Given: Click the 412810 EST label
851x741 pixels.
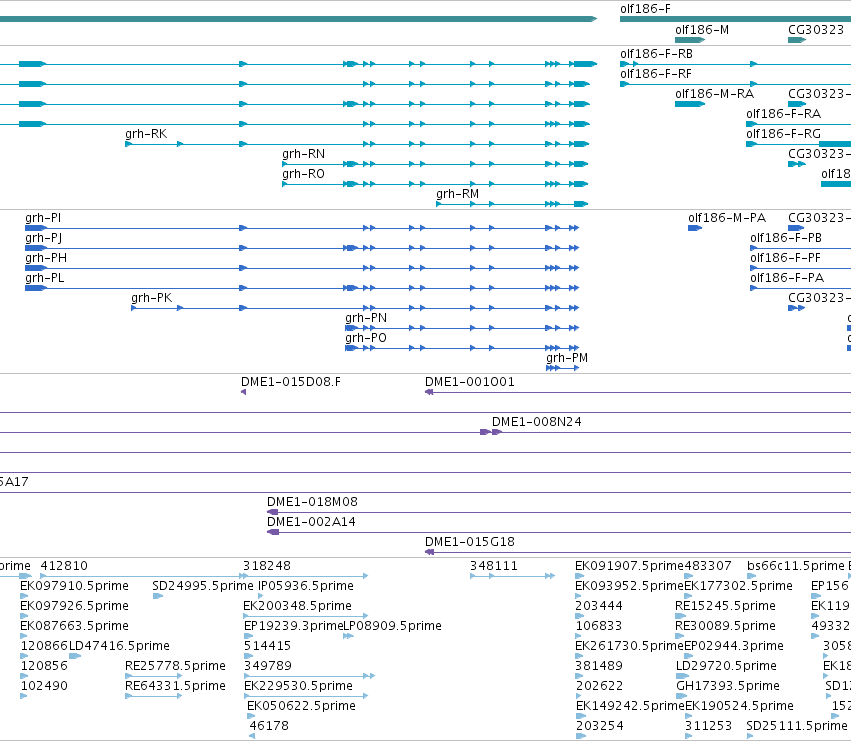Looking at the screenshot, I should (x=64, y=566).
